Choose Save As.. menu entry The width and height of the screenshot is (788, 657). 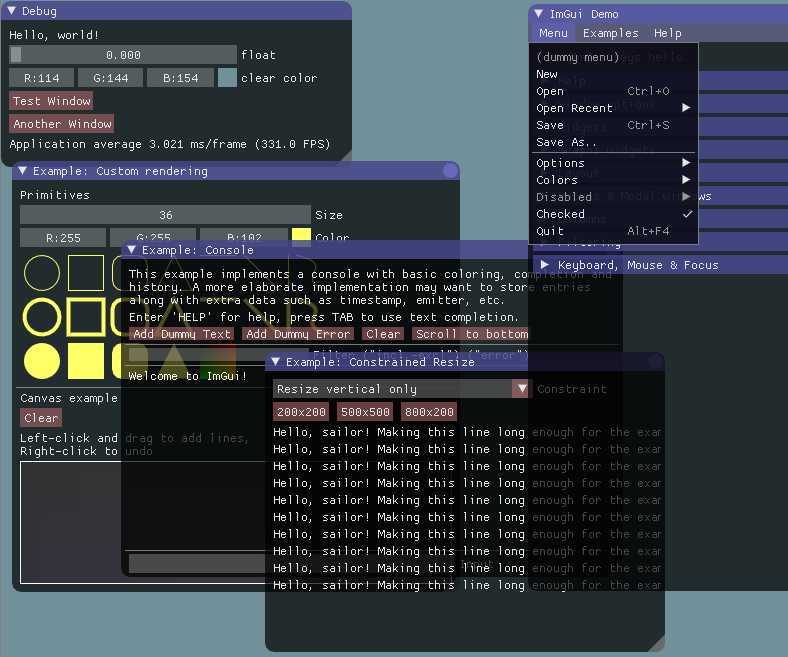coord(613,142)
